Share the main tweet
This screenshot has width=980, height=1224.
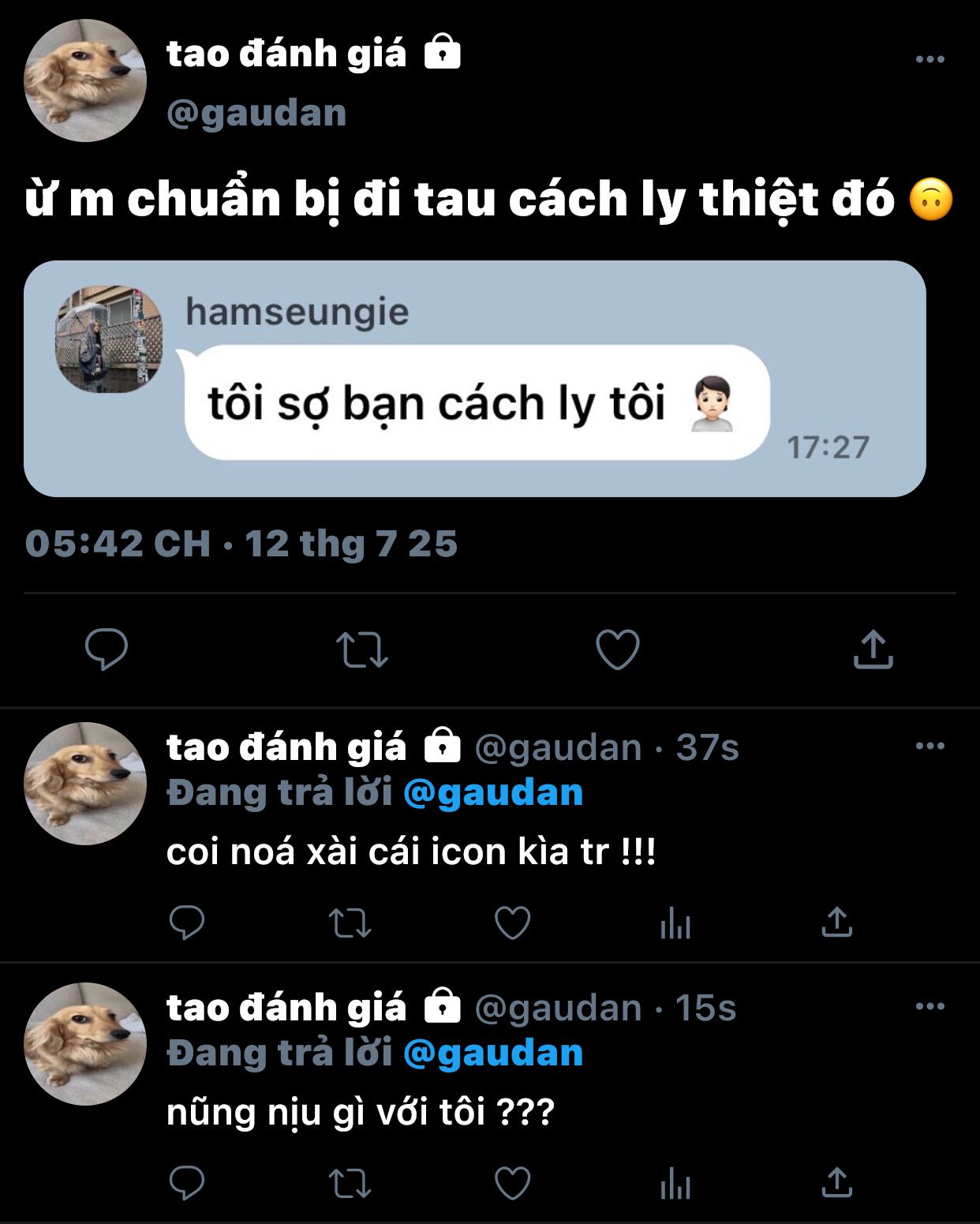click(x=873, y=649)
